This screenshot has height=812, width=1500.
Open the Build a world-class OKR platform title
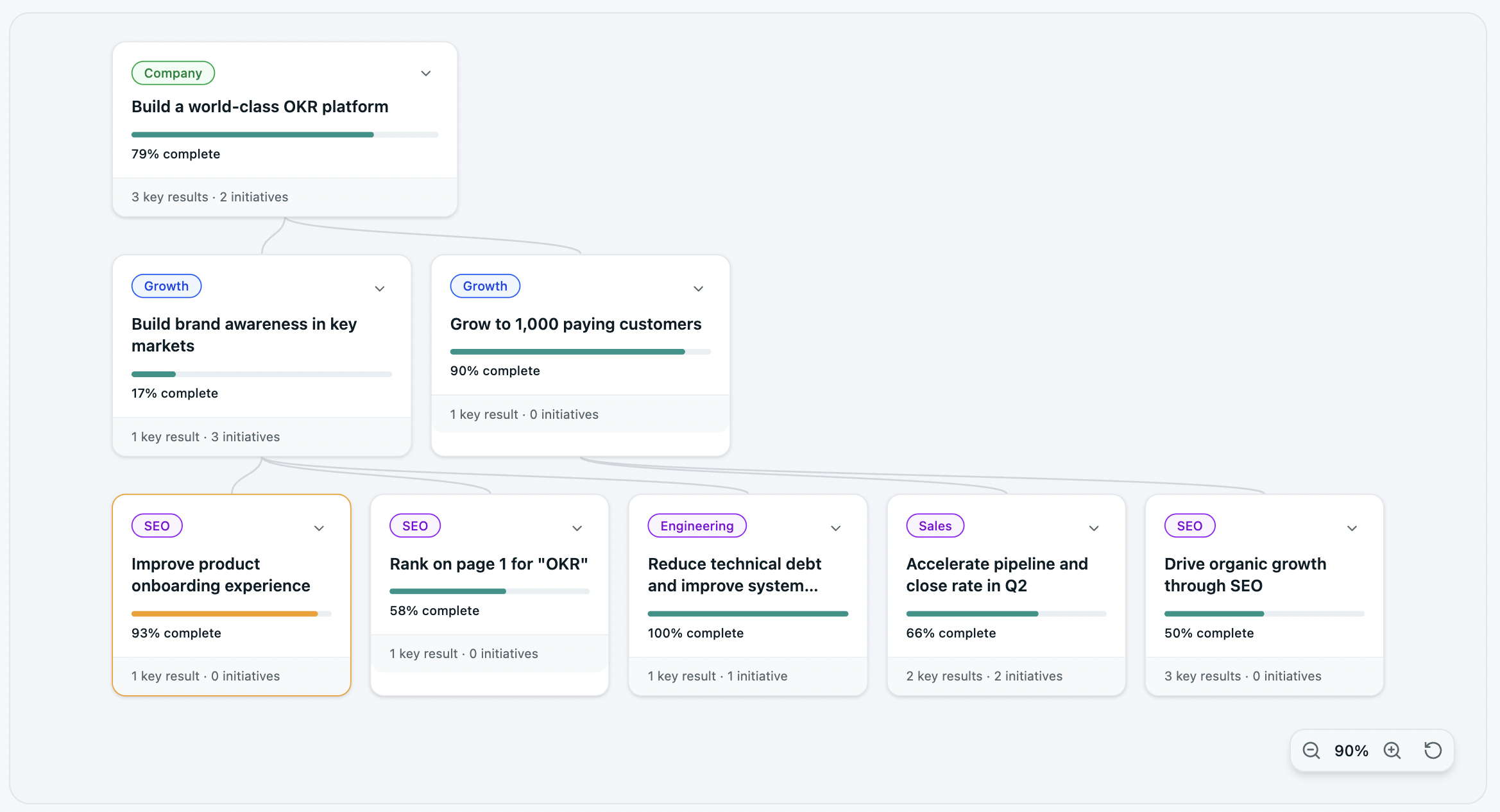(x=260, y=106)
